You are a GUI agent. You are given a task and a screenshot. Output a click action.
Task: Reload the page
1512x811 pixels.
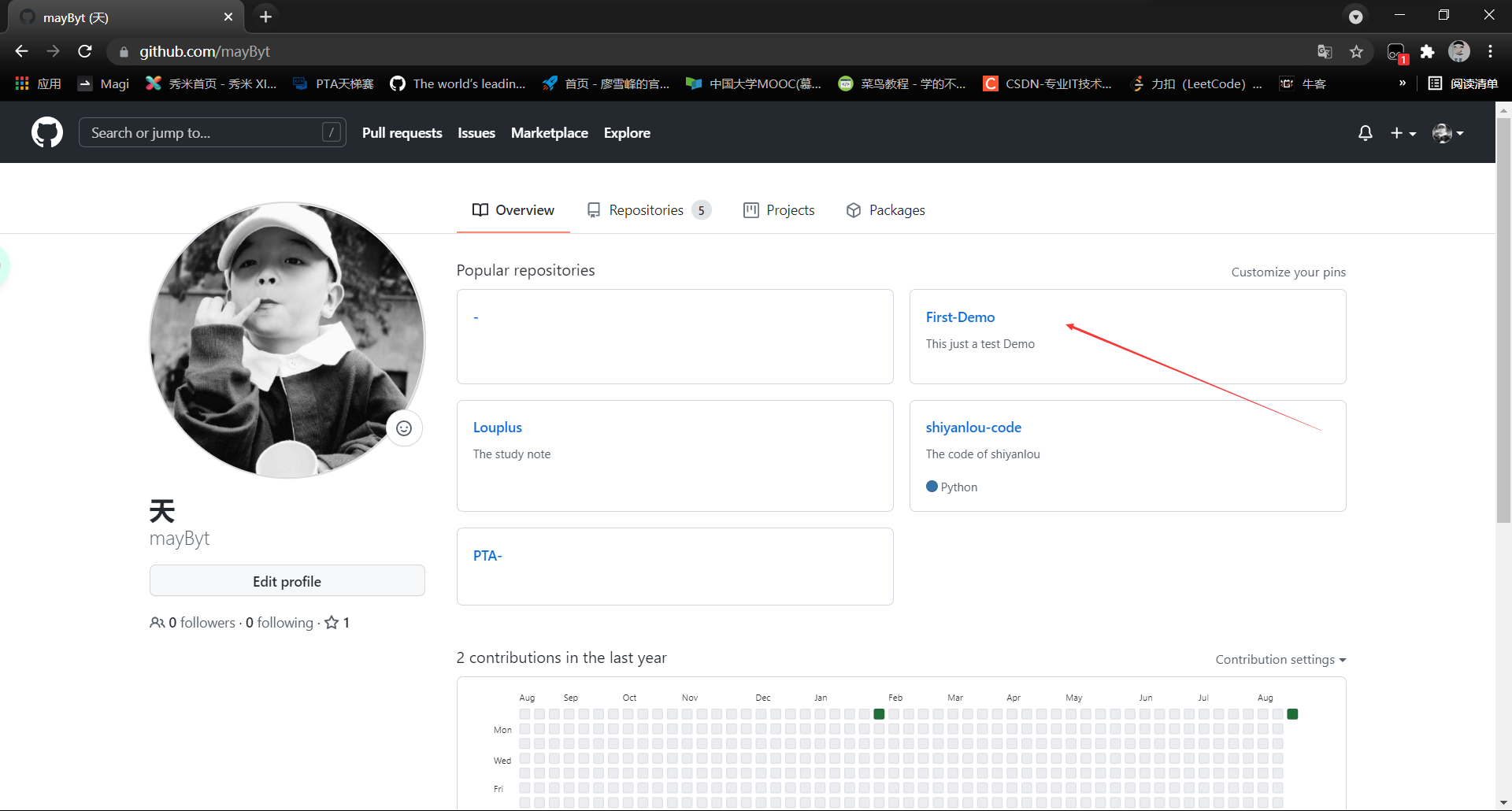(85, 51)
